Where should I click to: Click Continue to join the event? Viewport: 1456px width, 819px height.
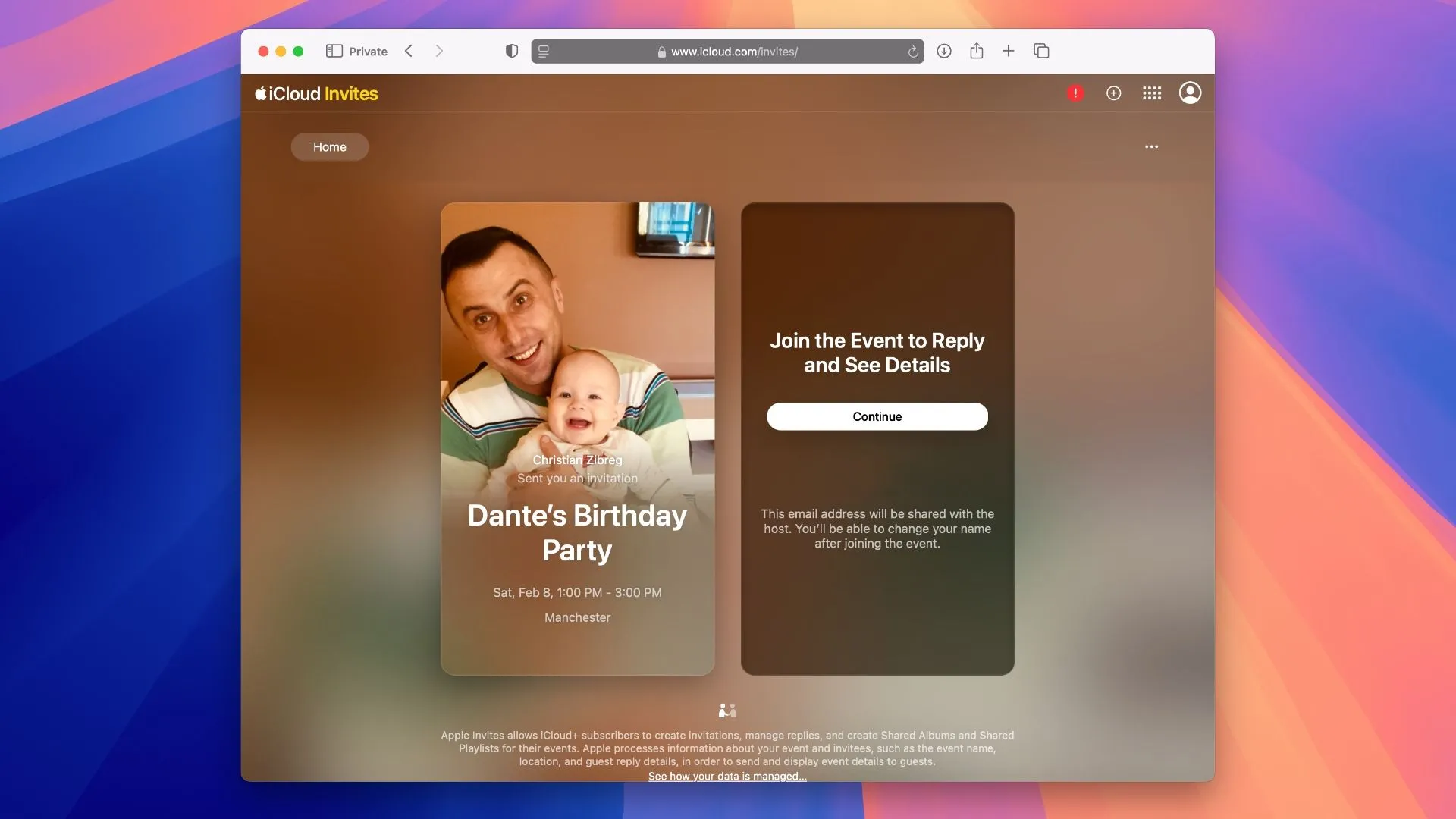pyautogui.click(x=877, y=416)
